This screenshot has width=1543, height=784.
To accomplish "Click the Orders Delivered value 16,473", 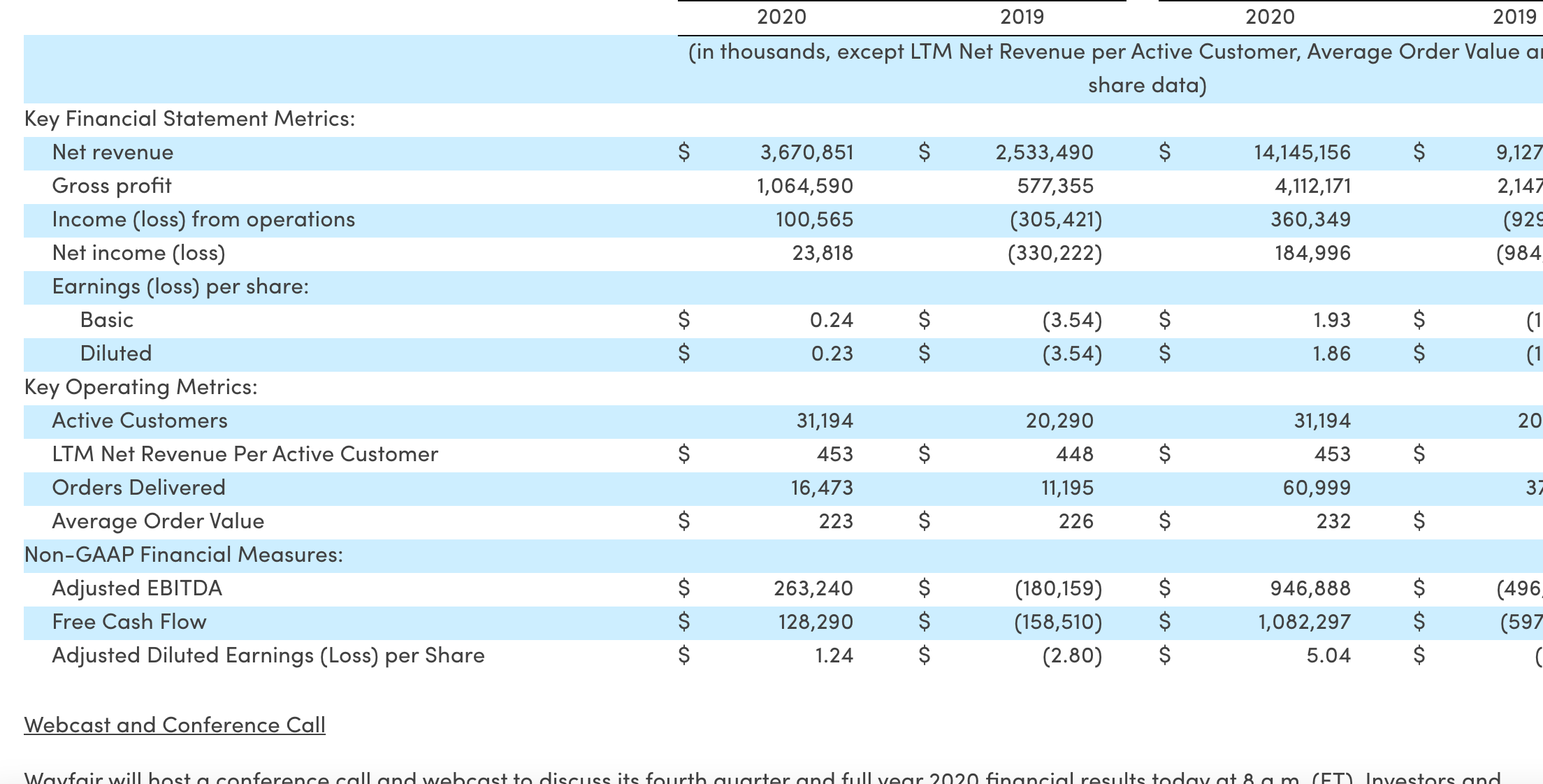I will 822,488.
